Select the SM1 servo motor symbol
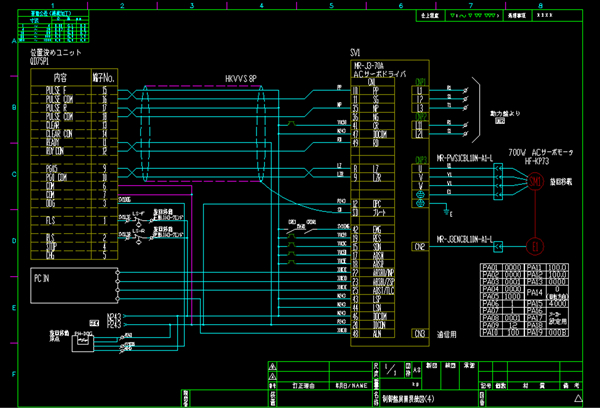 pyautogui.click(x=535, y=181)
